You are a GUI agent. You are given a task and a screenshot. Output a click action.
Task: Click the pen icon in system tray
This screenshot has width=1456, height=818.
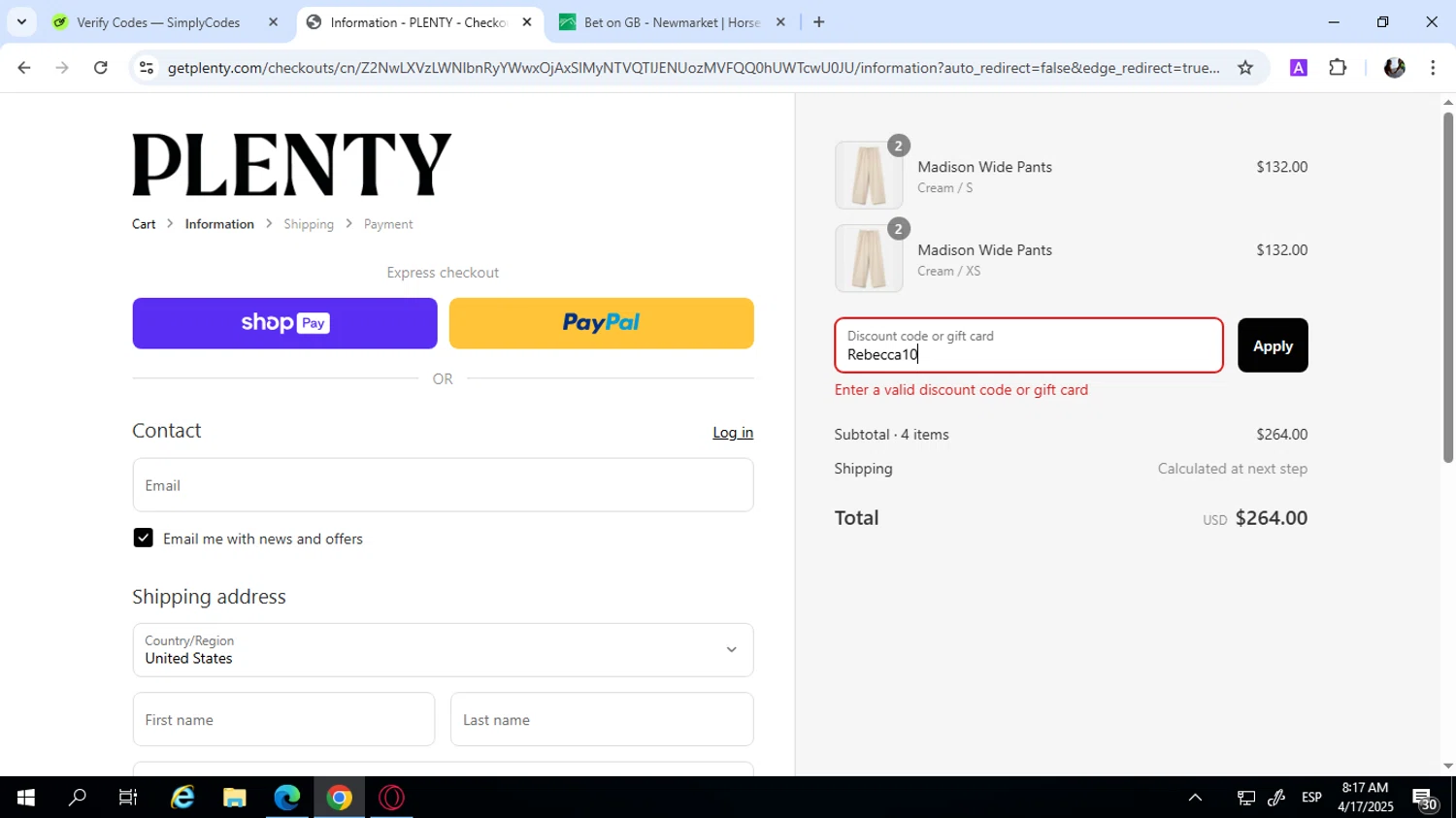pos(1277,798)
